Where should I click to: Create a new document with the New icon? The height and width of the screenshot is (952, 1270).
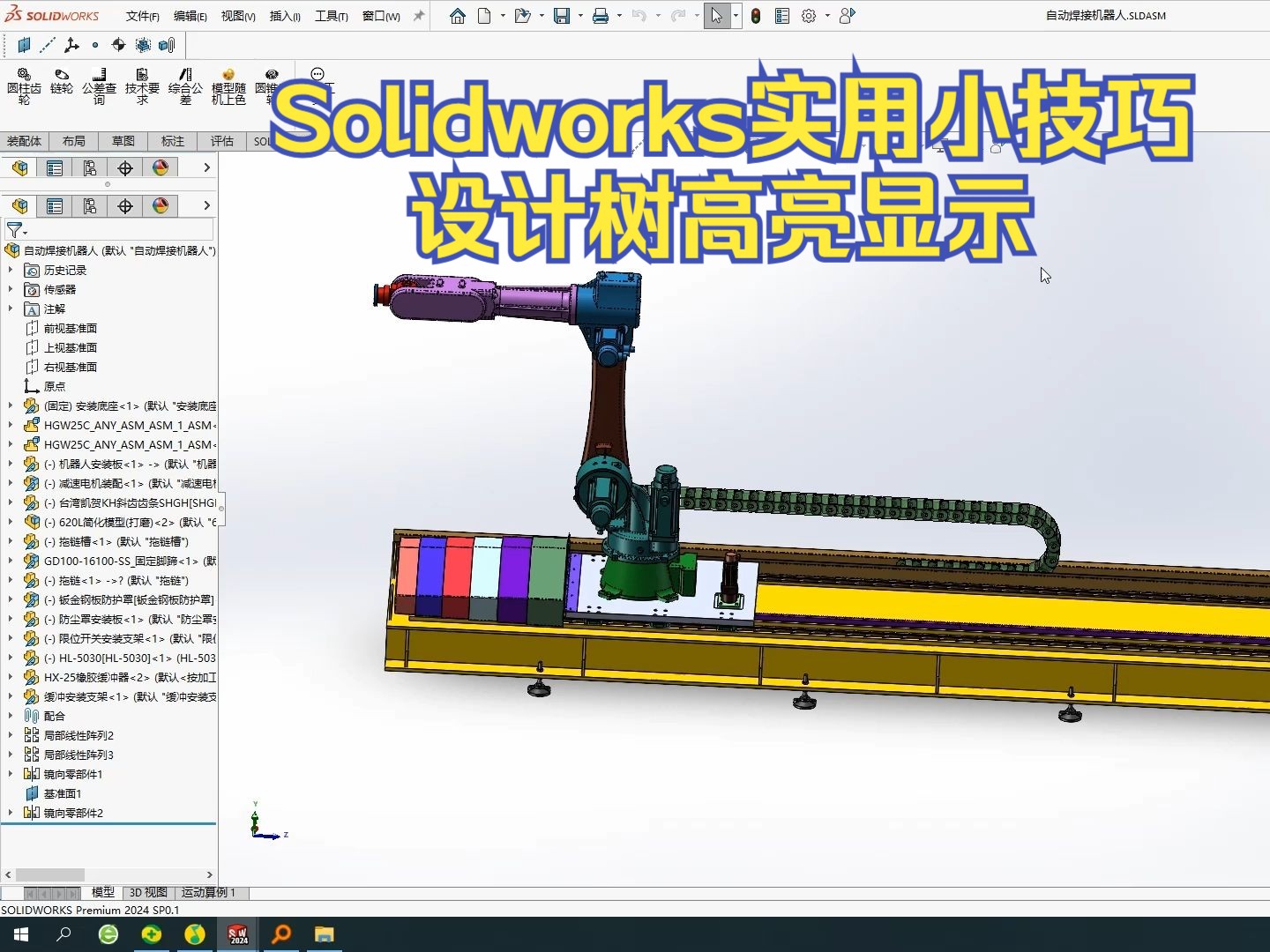click(484, 16)
